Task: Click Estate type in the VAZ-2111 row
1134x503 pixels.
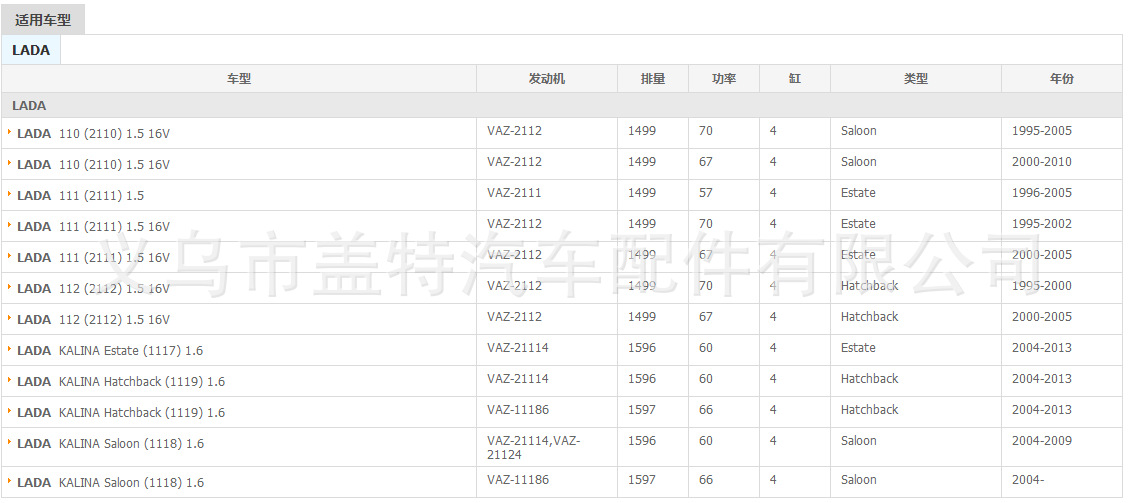Action: (858, 193)
